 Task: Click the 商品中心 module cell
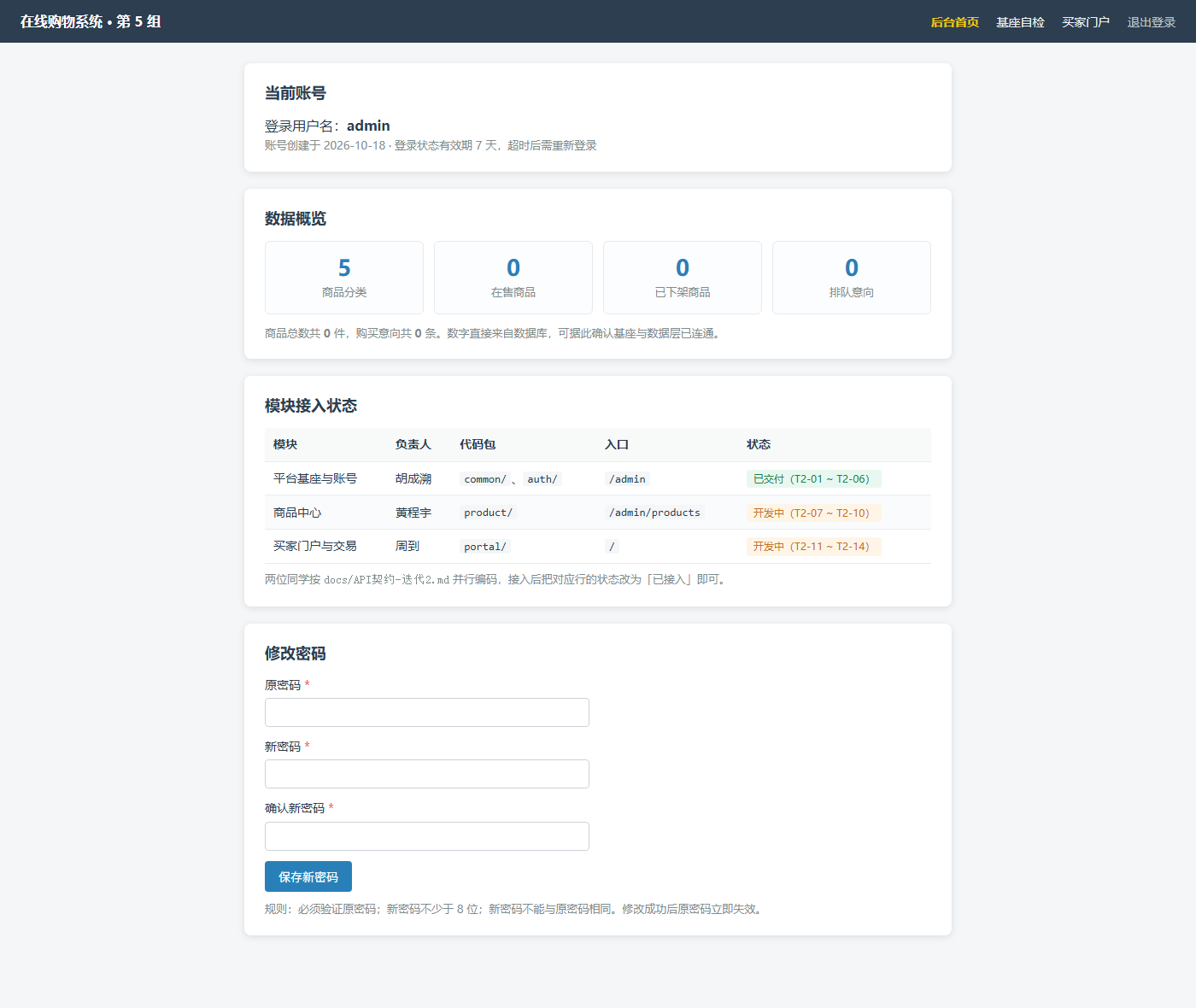point(297,513)
